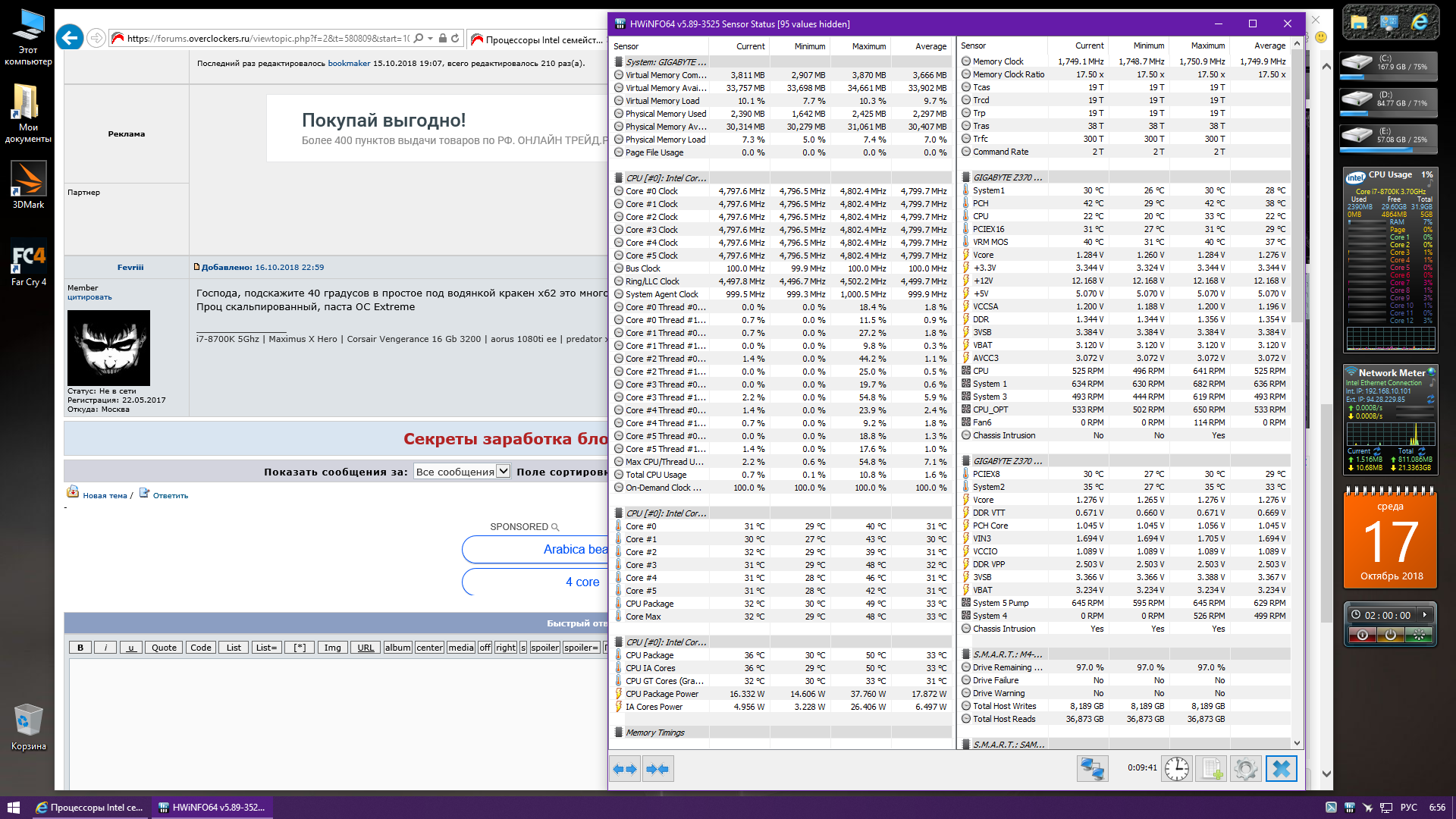Click the clock icon to reset the sensor timer

click(x=1177, y=769)
